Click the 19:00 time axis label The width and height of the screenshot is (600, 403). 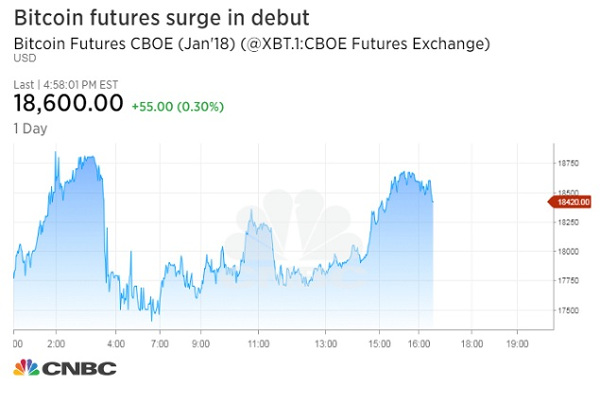click(x=516, y=342)
